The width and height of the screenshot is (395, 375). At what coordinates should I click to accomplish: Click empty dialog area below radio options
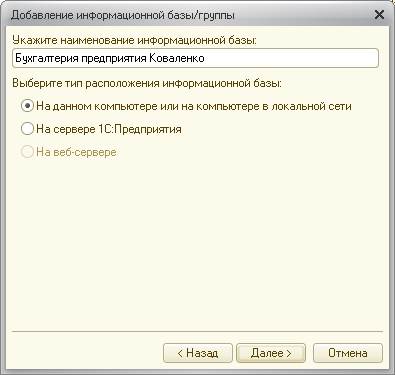click(x=197, y=243)
